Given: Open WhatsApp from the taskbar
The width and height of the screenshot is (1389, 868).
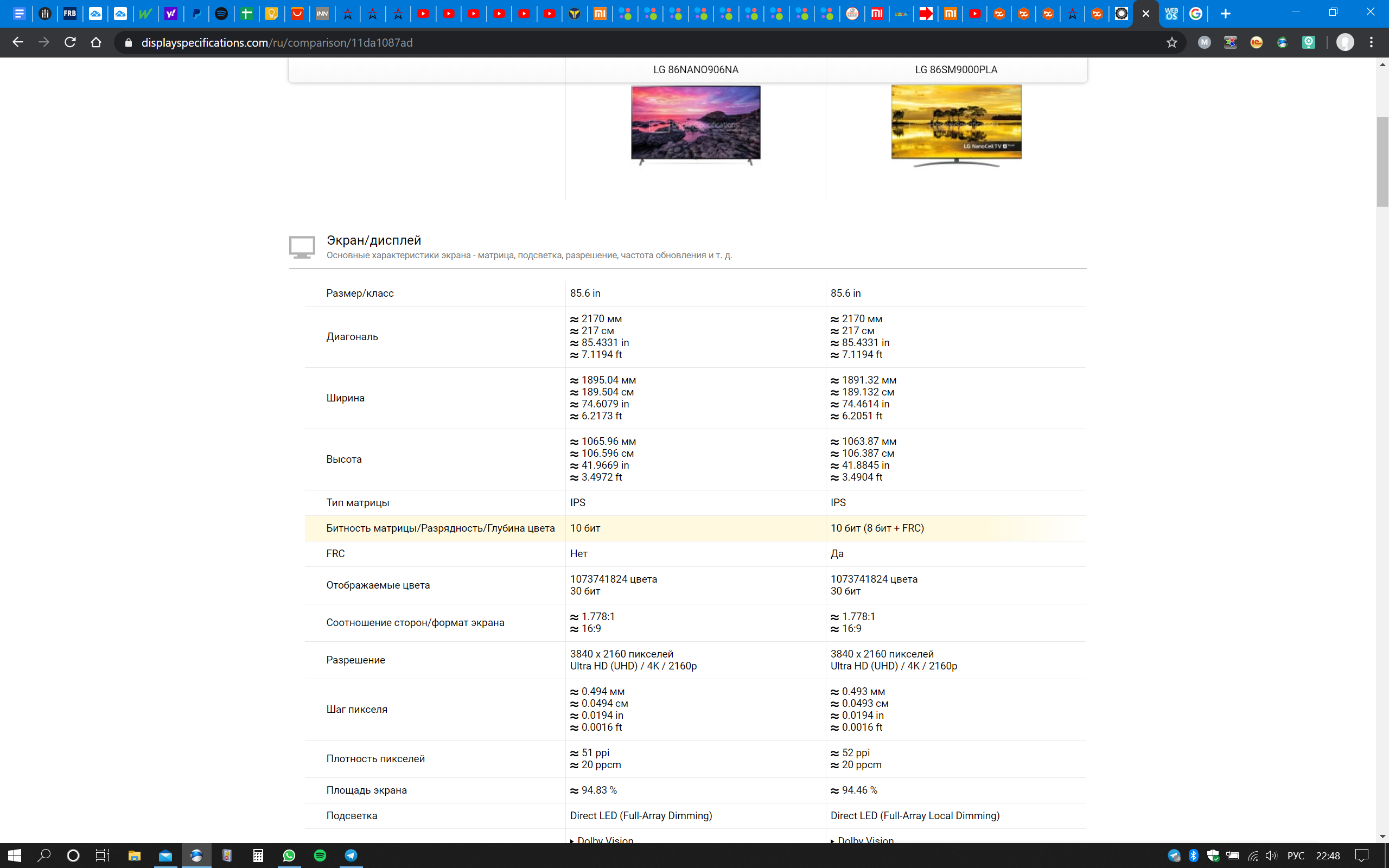Looking at the screenshot, I should click(289, 856).
